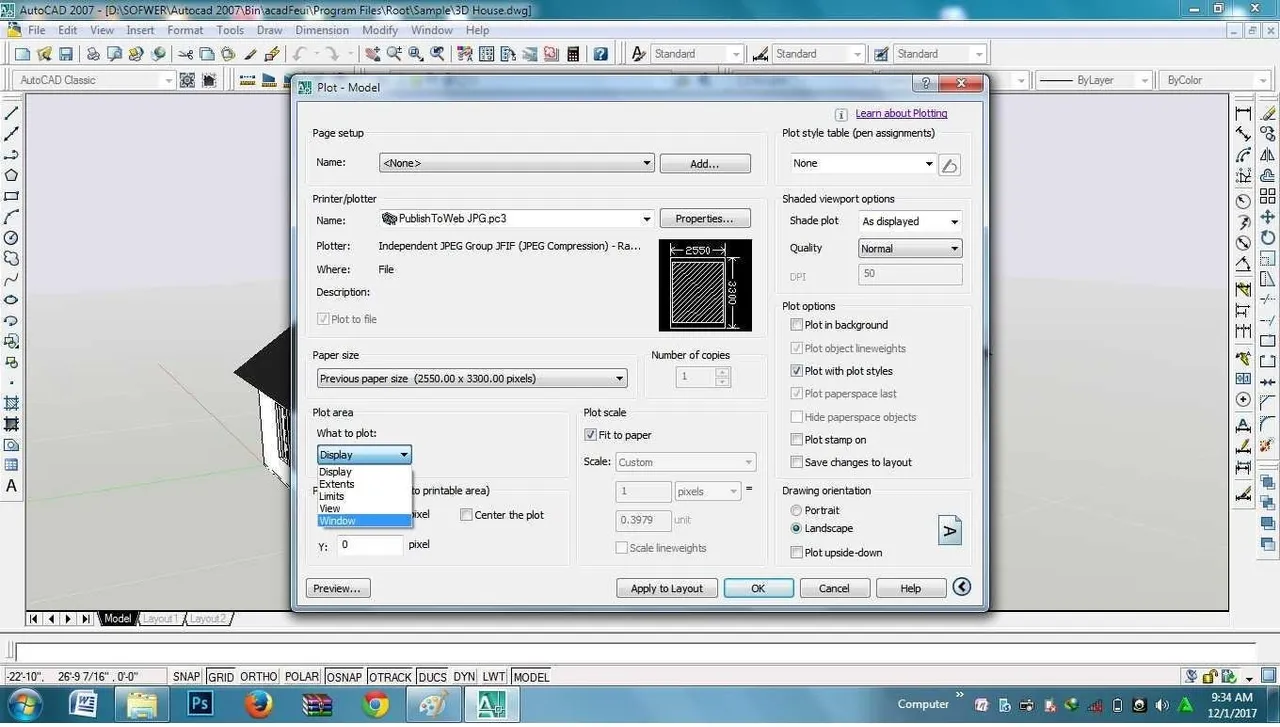Open Paper size dropdown
Image resolution: width=1280 pixels, height=727 pixels.
[472, 378]
